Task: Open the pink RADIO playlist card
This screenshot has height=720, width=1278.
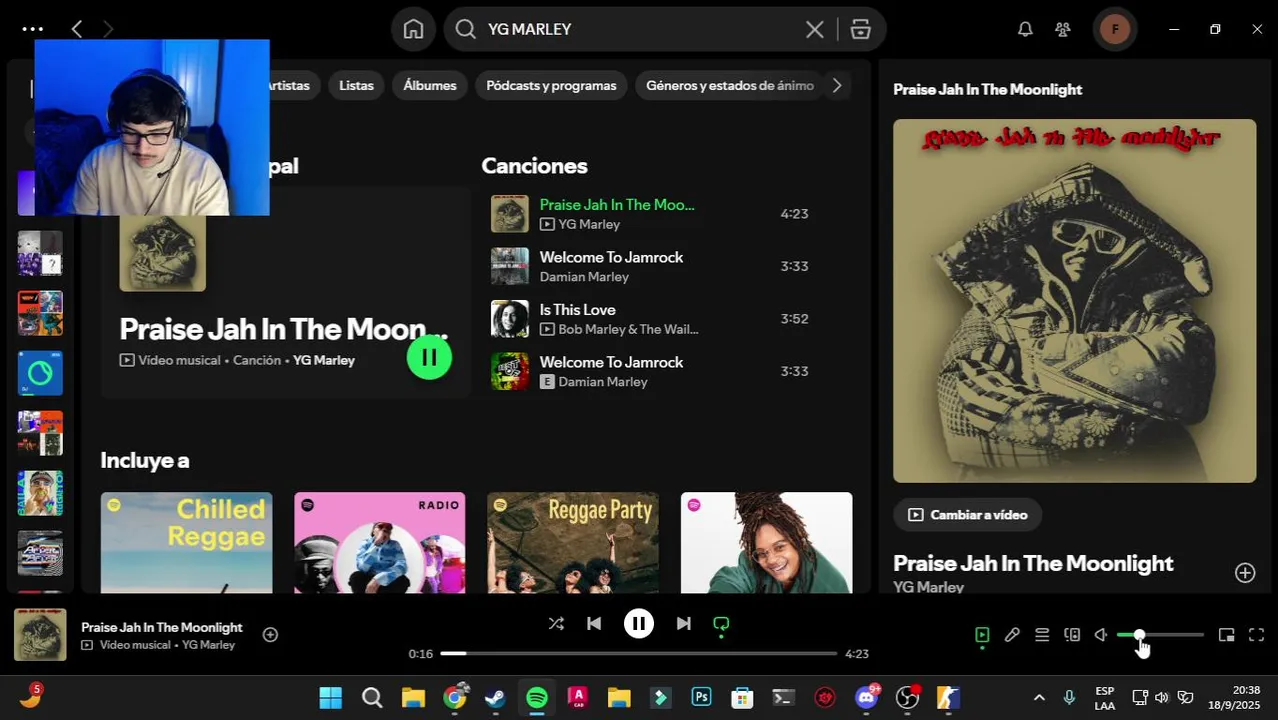Action: [x=380, y=542]
